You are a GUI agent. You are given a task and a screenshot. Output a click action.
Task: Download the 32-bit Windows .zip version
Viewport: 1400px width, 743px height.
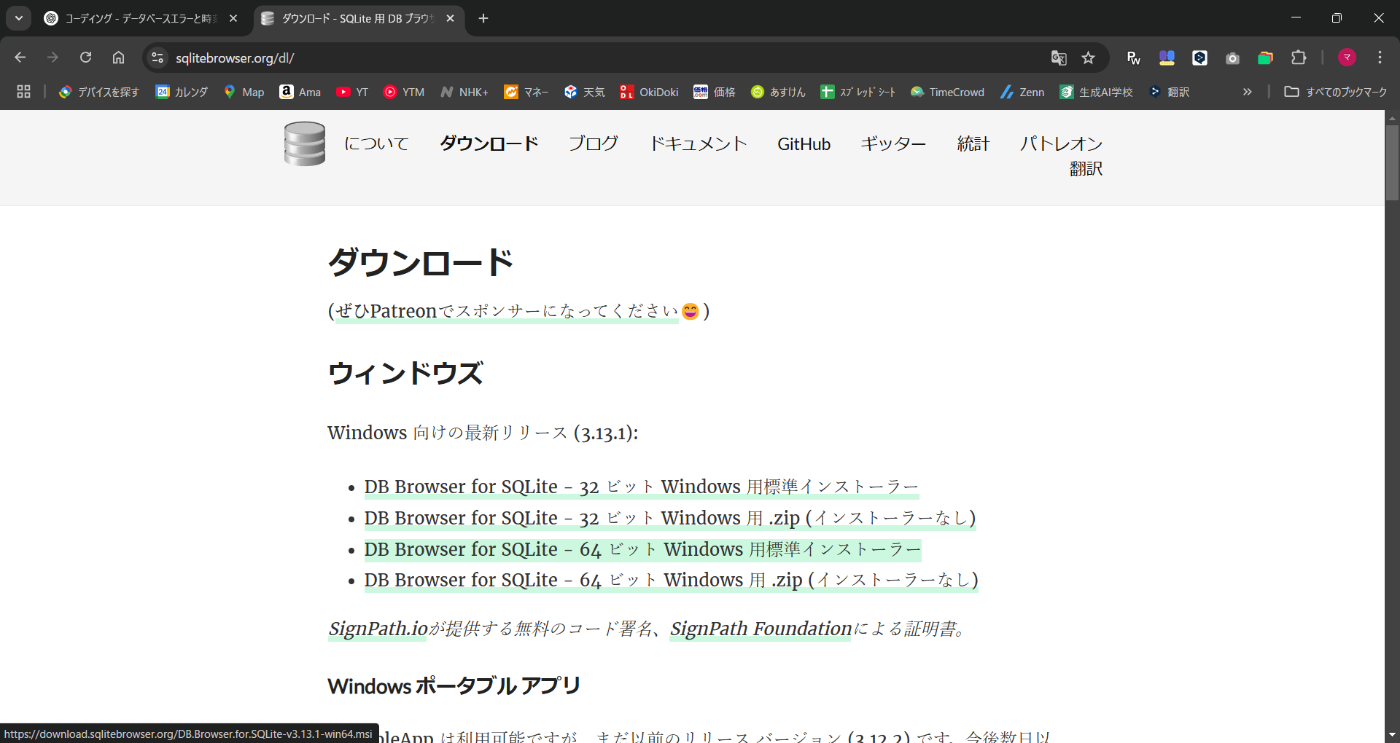(670, 518)
